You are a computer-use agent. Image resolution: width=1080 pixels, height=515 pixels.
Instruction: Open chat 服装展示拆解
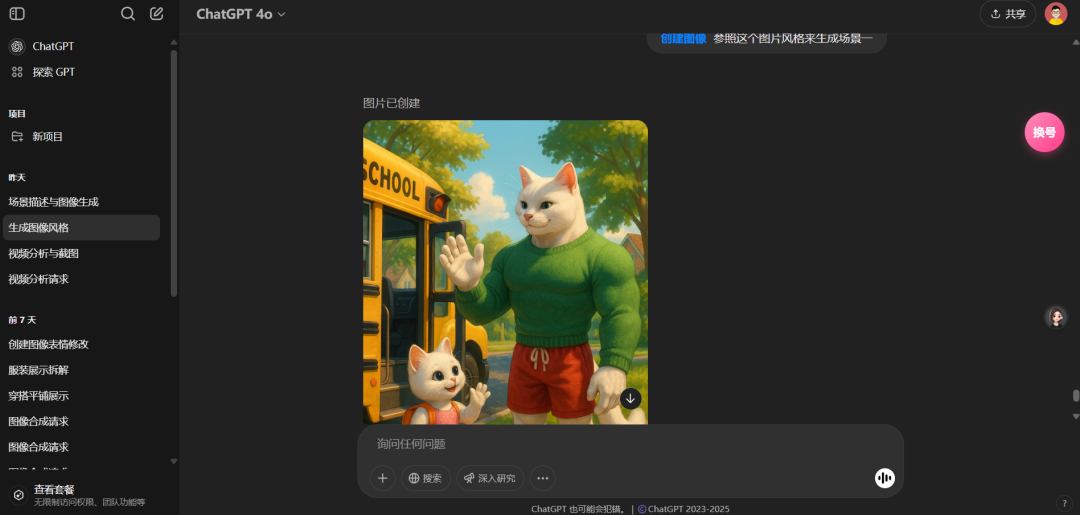pyautogui.click(x=81, y=370)
